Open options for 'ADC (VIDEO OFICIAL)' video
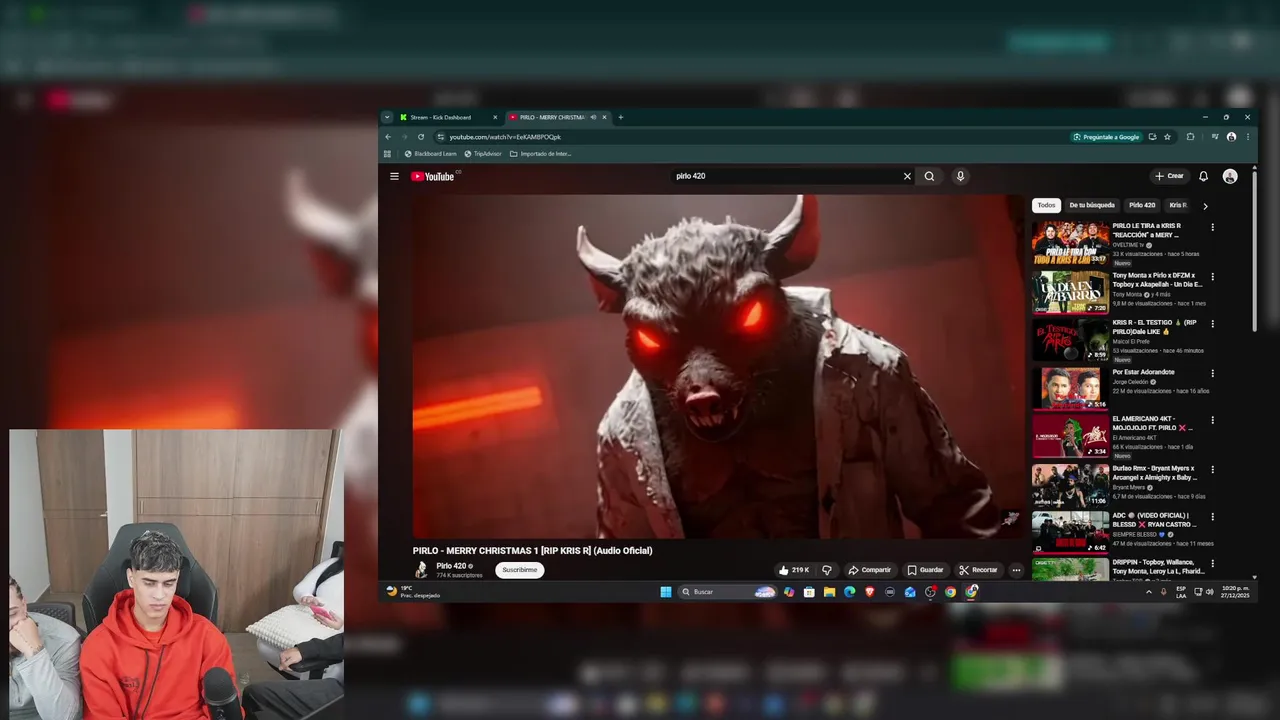Image resolution: width=1280 pixels, height=720 pixels. pyautogui.click(x=1212, y=517)
